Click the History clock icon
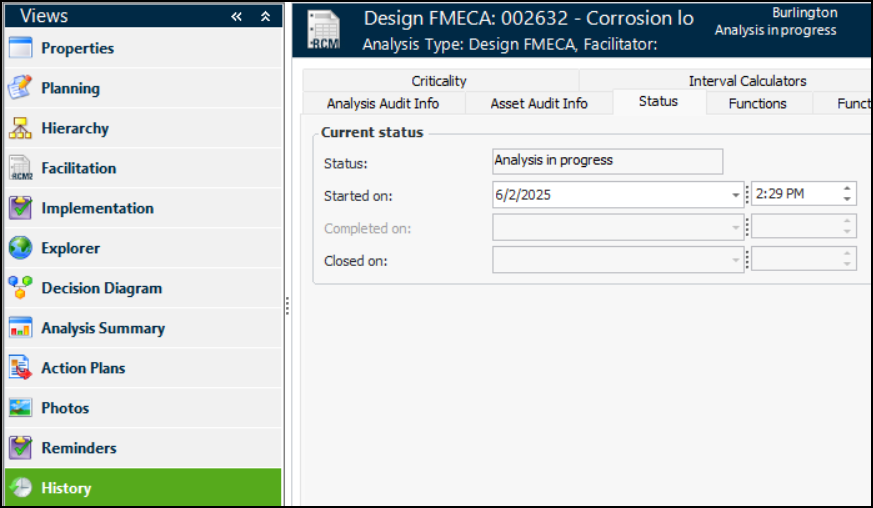The image size is (873, 508). coord(21,488)
